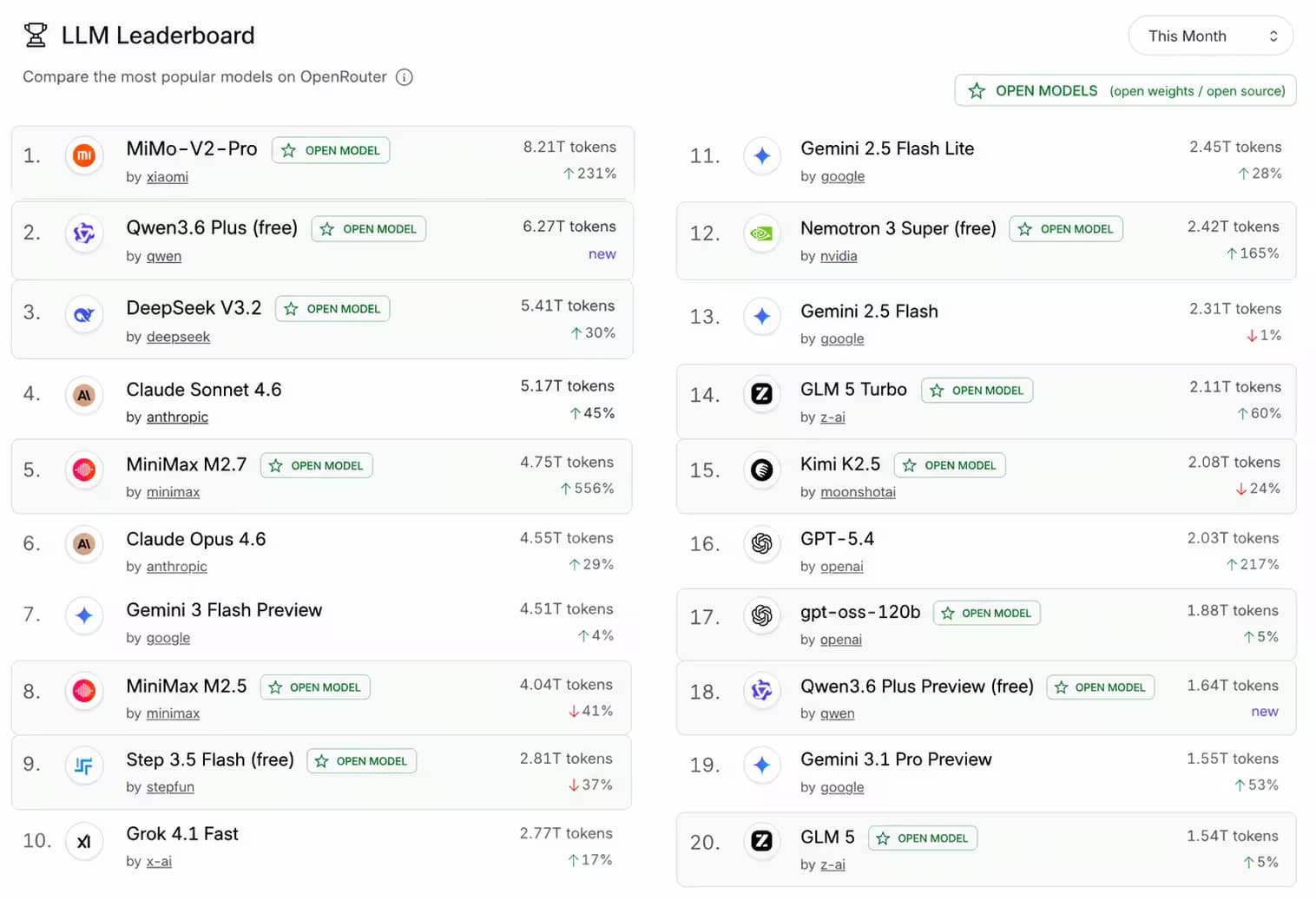This screenshot has width=1316, height=900.
Task: Click the Moonshot logo for Kimi K2.5
Action: tap(762, 470)
